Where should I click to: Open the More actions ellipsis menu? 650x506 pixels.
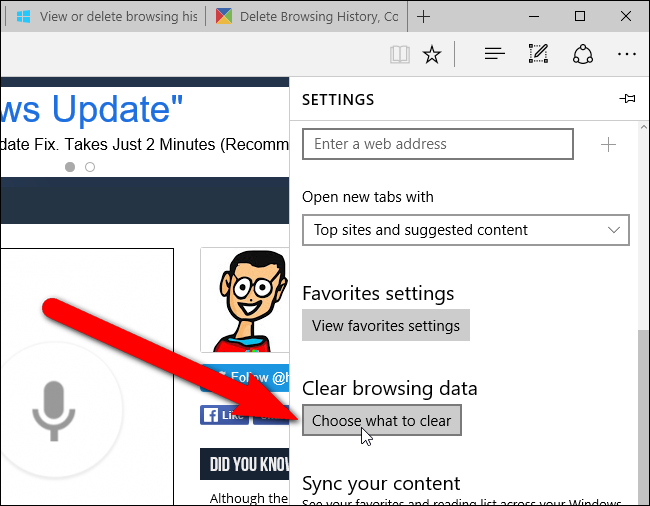pyautogui.click(x=626, y=54)
